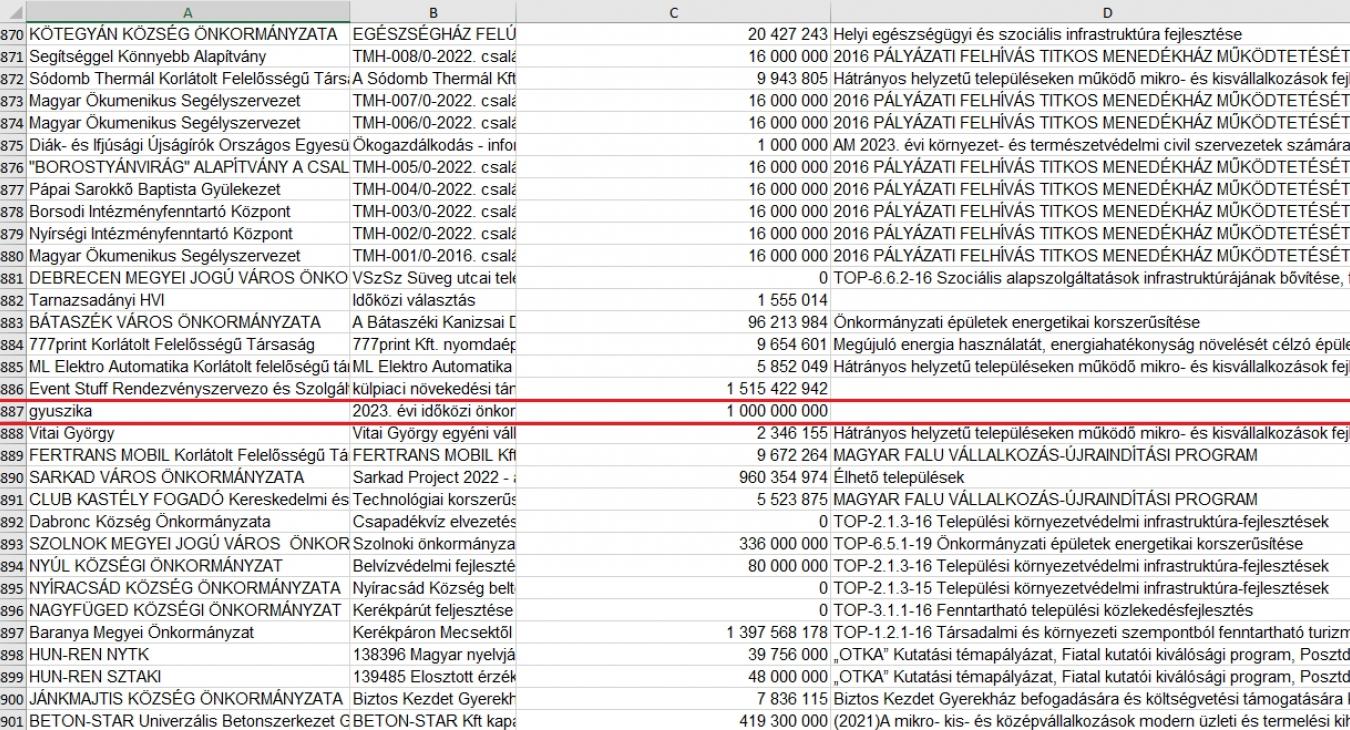The height and width of the screenshot is (730, 1350).
Task: Select amount 1 555 014
Action: tap(673, 300)
